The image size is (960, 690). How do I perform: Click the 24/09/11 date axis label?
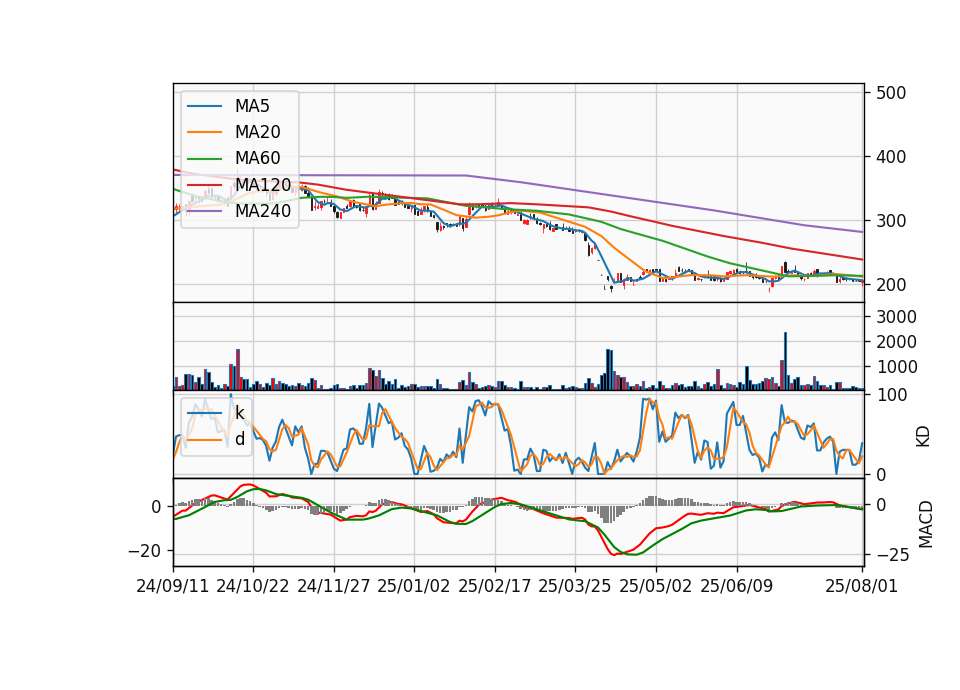pyautogui.click(x=173, y=586)
